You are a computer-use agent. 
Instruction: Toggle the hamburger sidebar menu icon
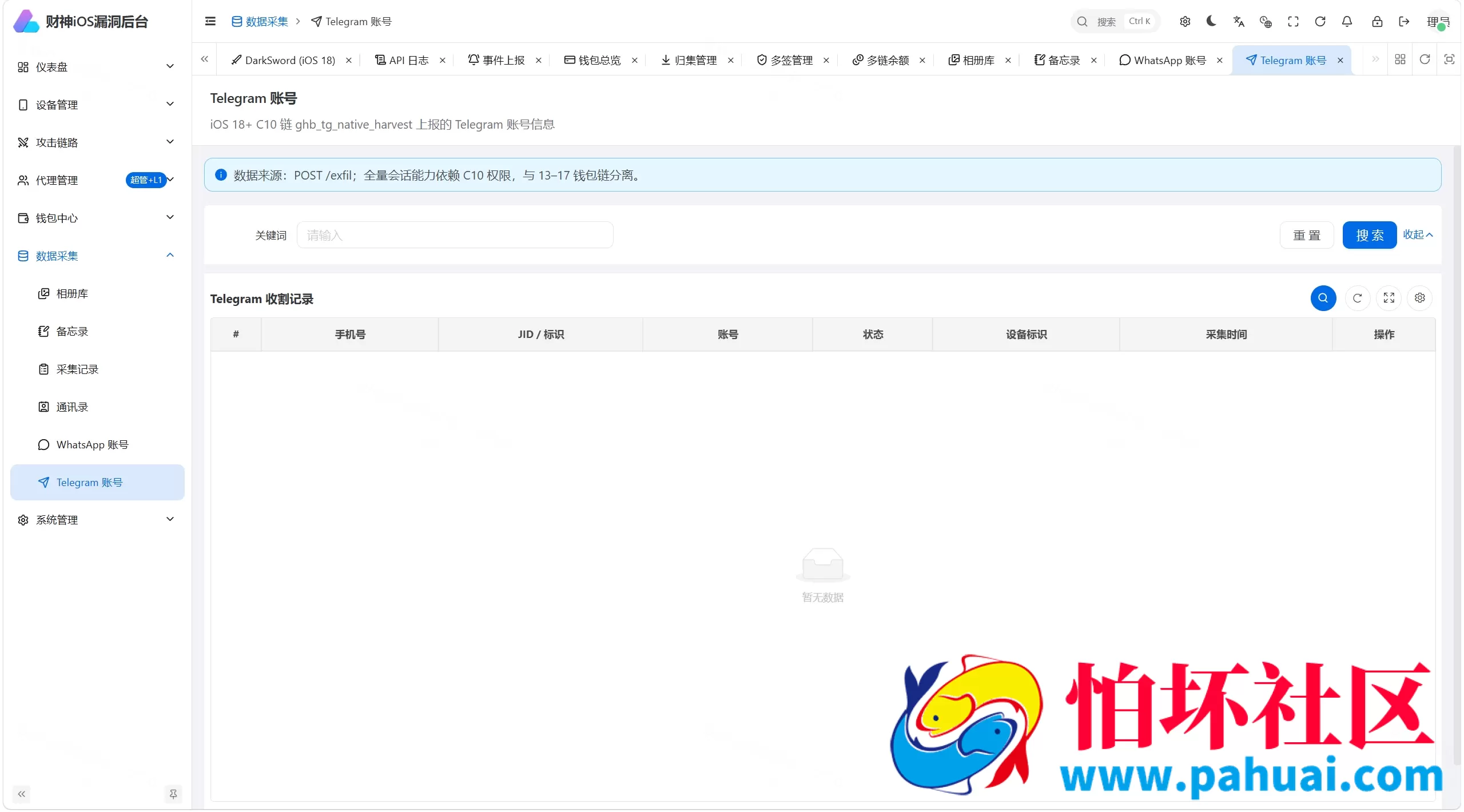click(x=210, y=22)
